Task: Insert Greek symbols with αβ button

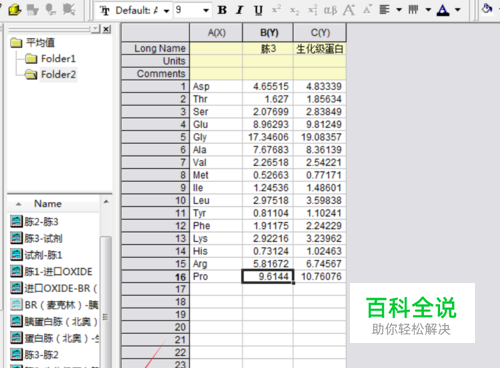Action: (x=330, y=10)
